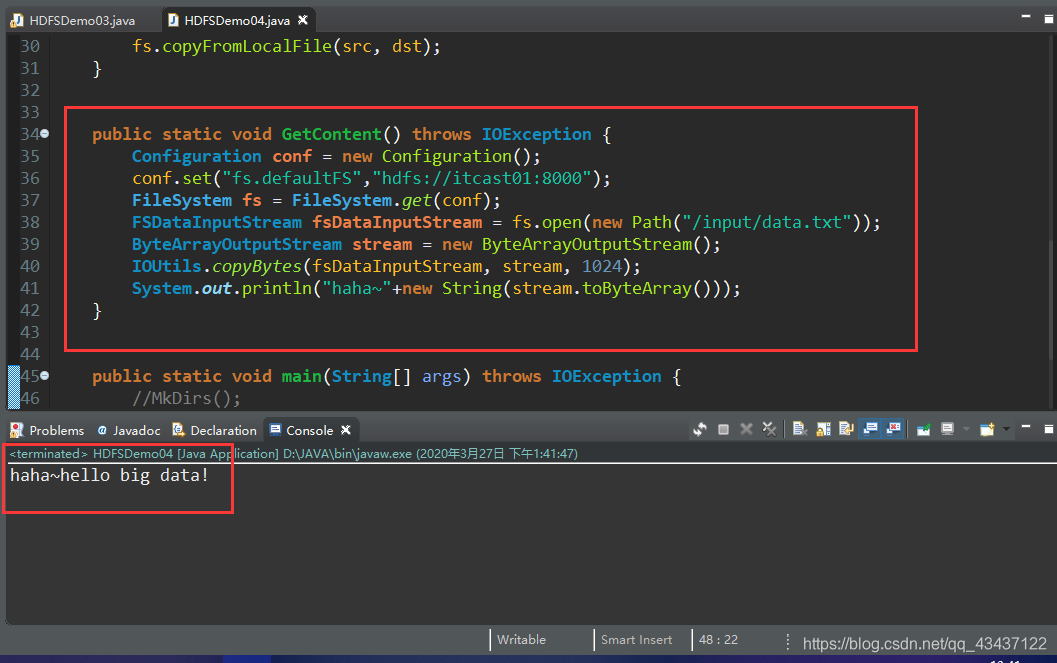Collapse the main method fold marker at line 45
The width and height of the screenshot is (1057, 663).
[x=44, y=375]
